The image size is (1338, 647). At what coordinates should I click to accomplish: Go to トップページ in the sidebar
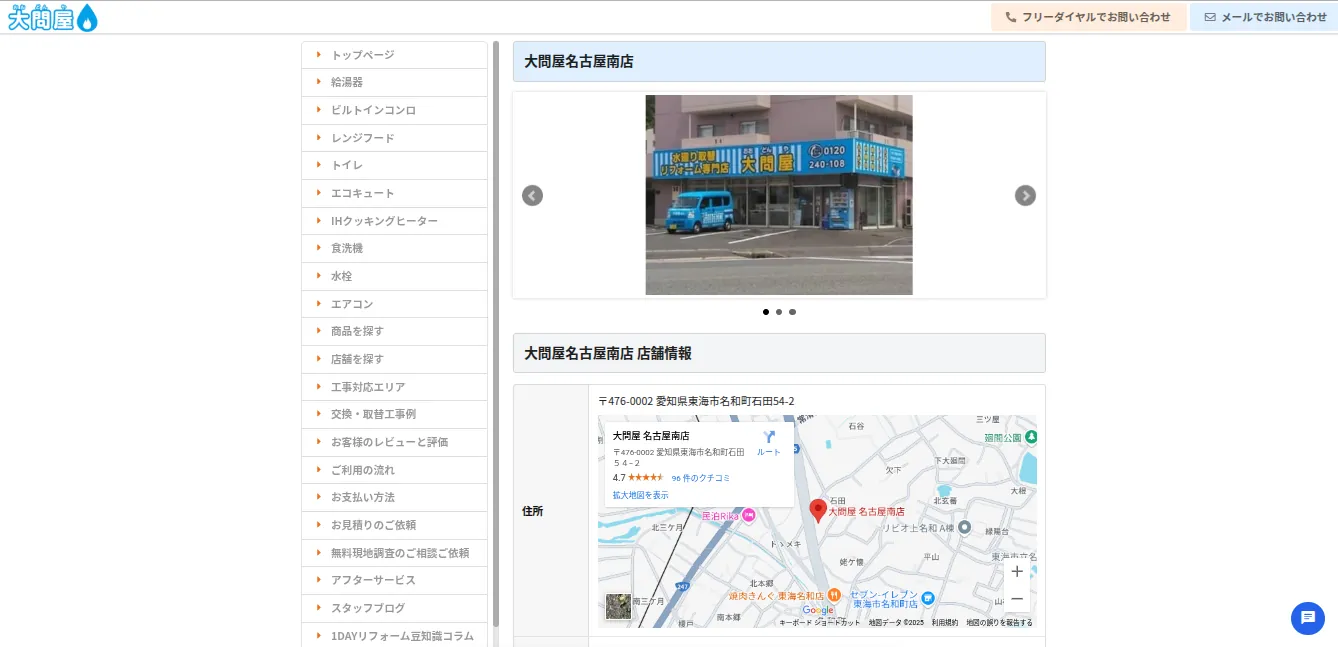point(394,55)
